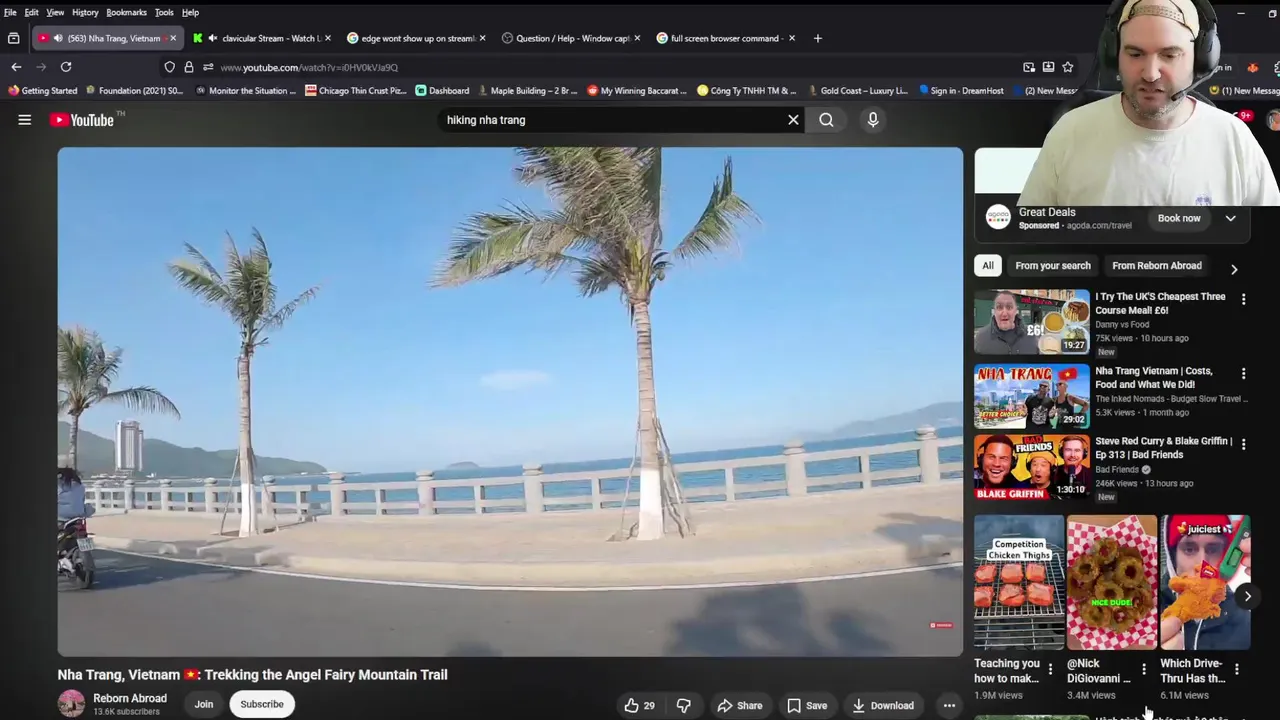Open the View menu
This screenshot has height=720, width=1280.
(x=55, y=12)
